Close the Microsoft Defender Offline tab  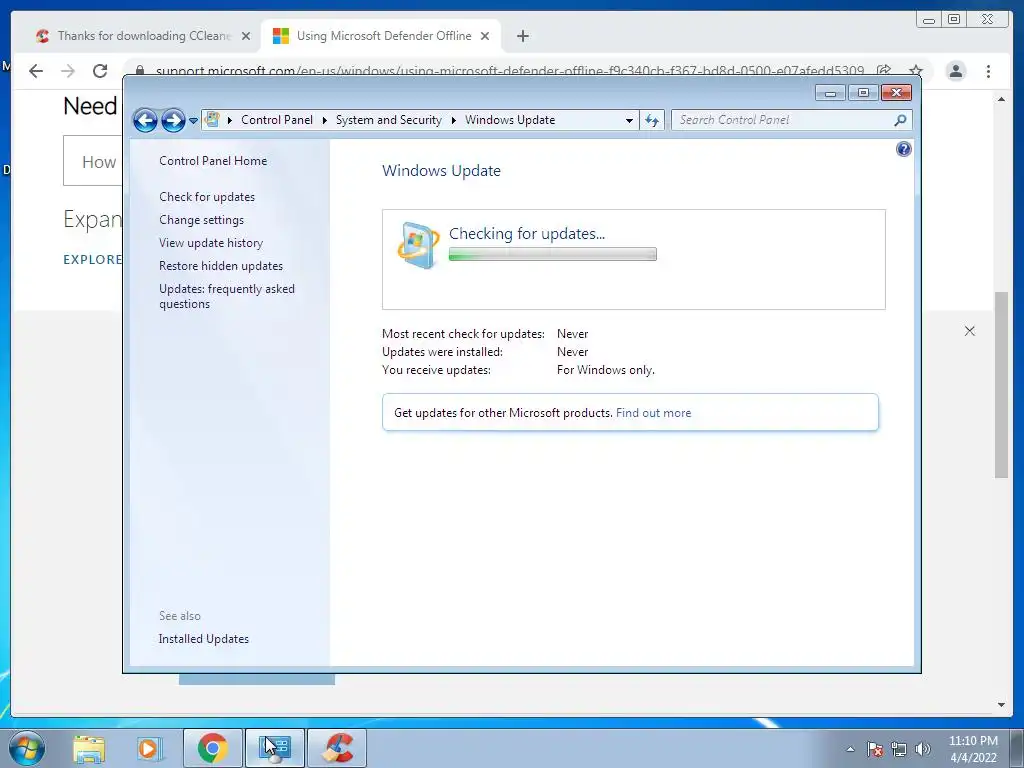[x=485, y=36]
